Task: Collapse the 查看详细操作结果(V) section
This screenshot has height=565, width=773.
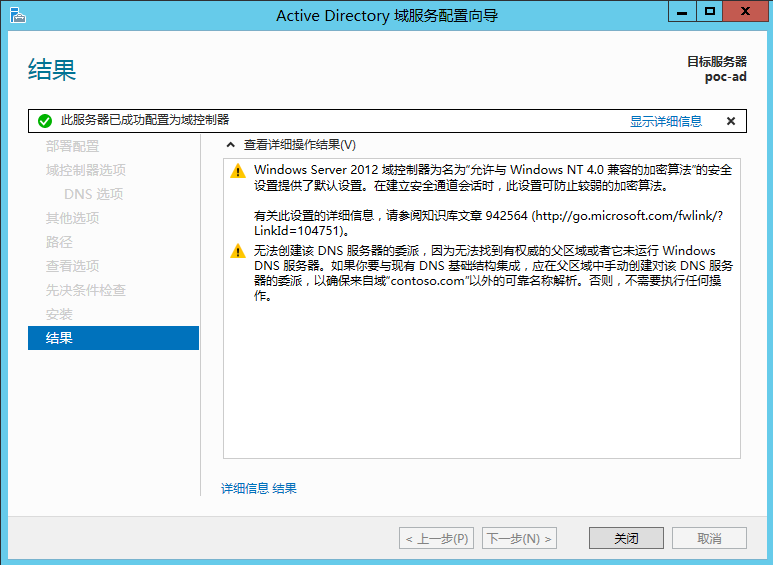Action: click(x=230, y=145)
